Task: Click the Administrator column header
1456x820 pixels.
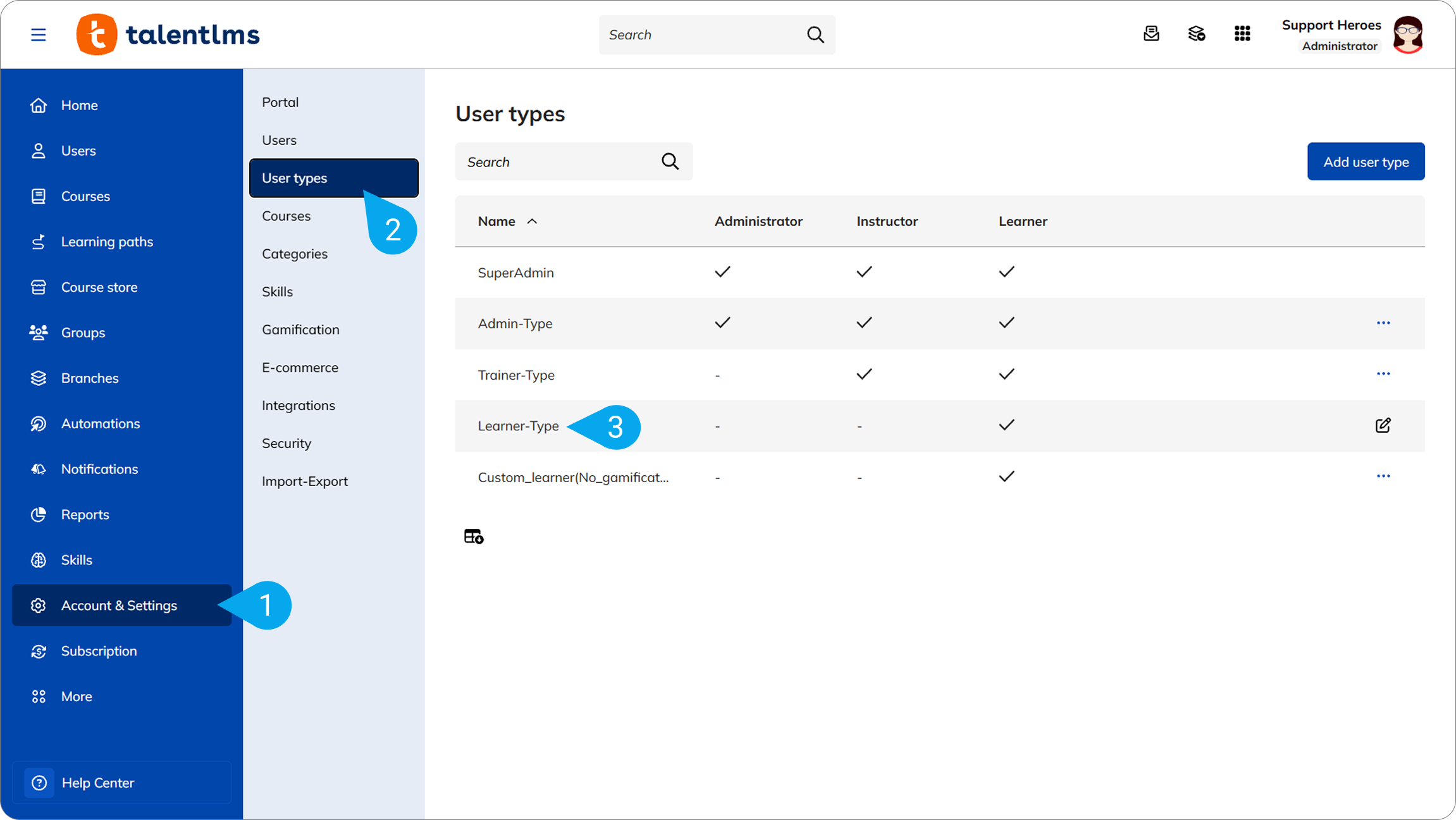Action: click(x=758, y=221)
